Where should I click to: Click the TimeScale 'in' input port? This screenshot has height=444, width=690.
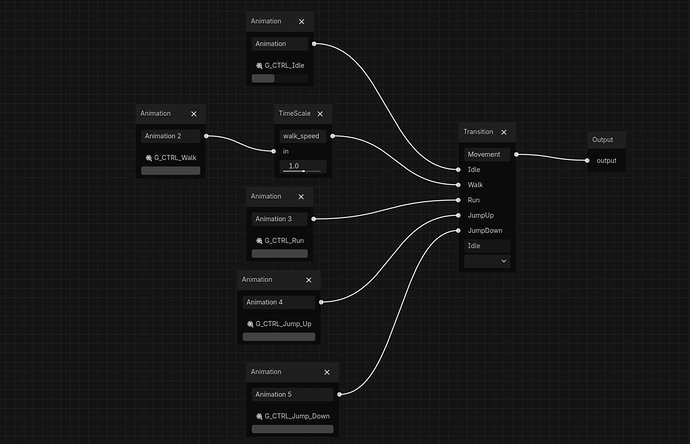(x=274, y=151)
